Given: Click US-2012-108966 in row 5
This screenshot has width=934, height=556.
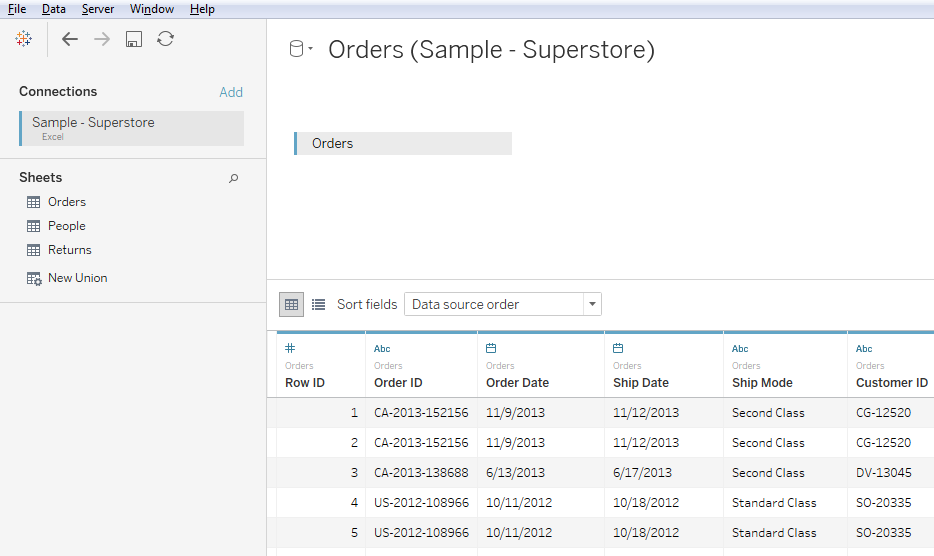Looking at the screenshot, I should [421, 533].
